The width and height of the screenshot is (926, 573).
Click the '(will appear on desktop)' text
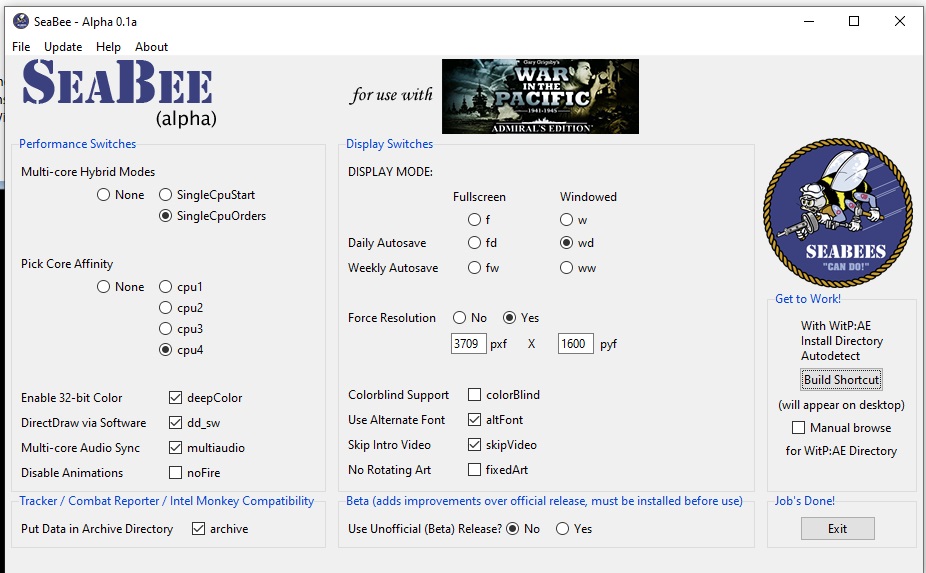tap(842, 405)
